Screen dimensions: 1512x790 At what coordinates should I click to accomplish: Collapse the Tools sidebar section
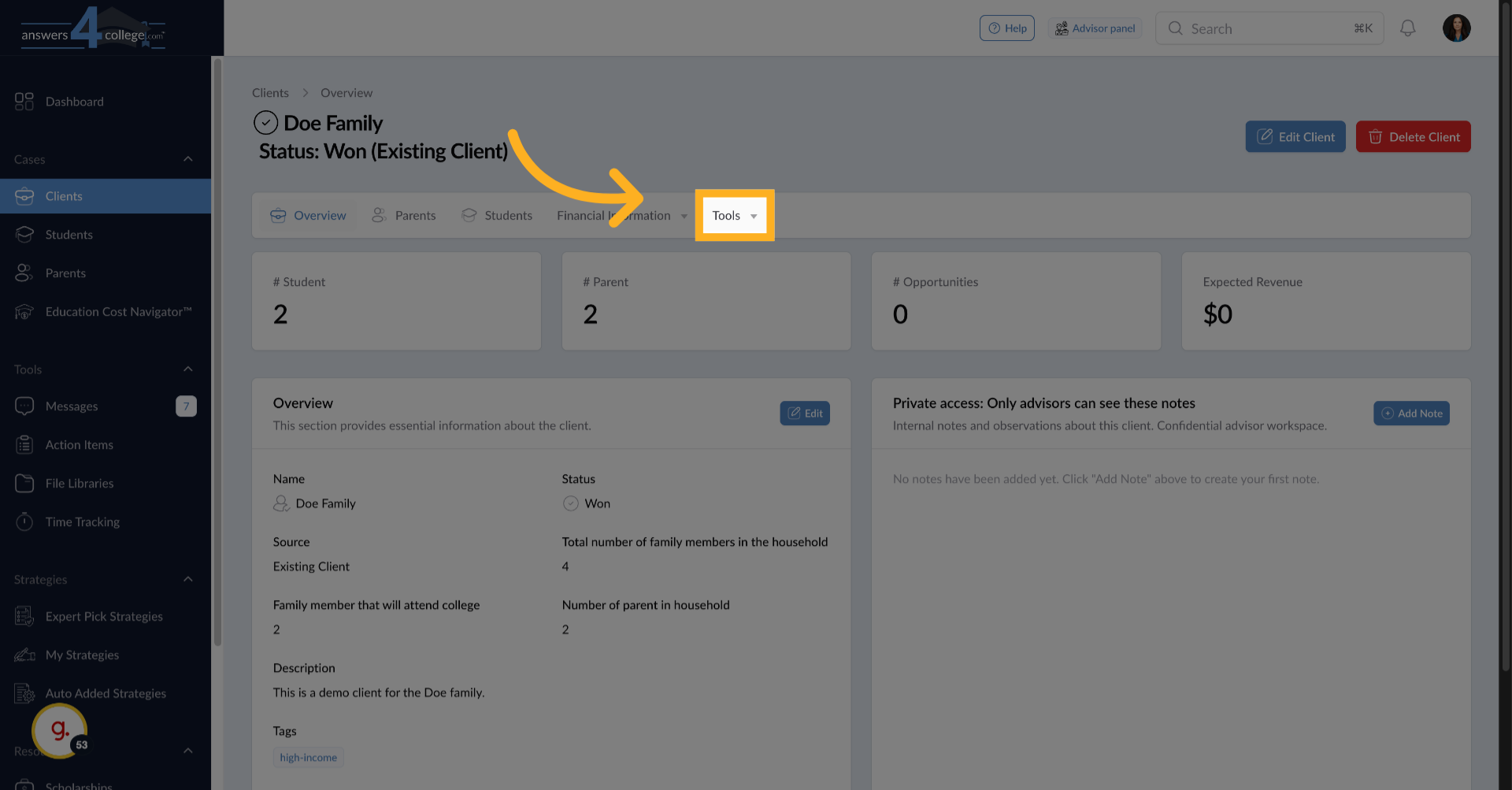pyautogui.click(x=188, y=369)
